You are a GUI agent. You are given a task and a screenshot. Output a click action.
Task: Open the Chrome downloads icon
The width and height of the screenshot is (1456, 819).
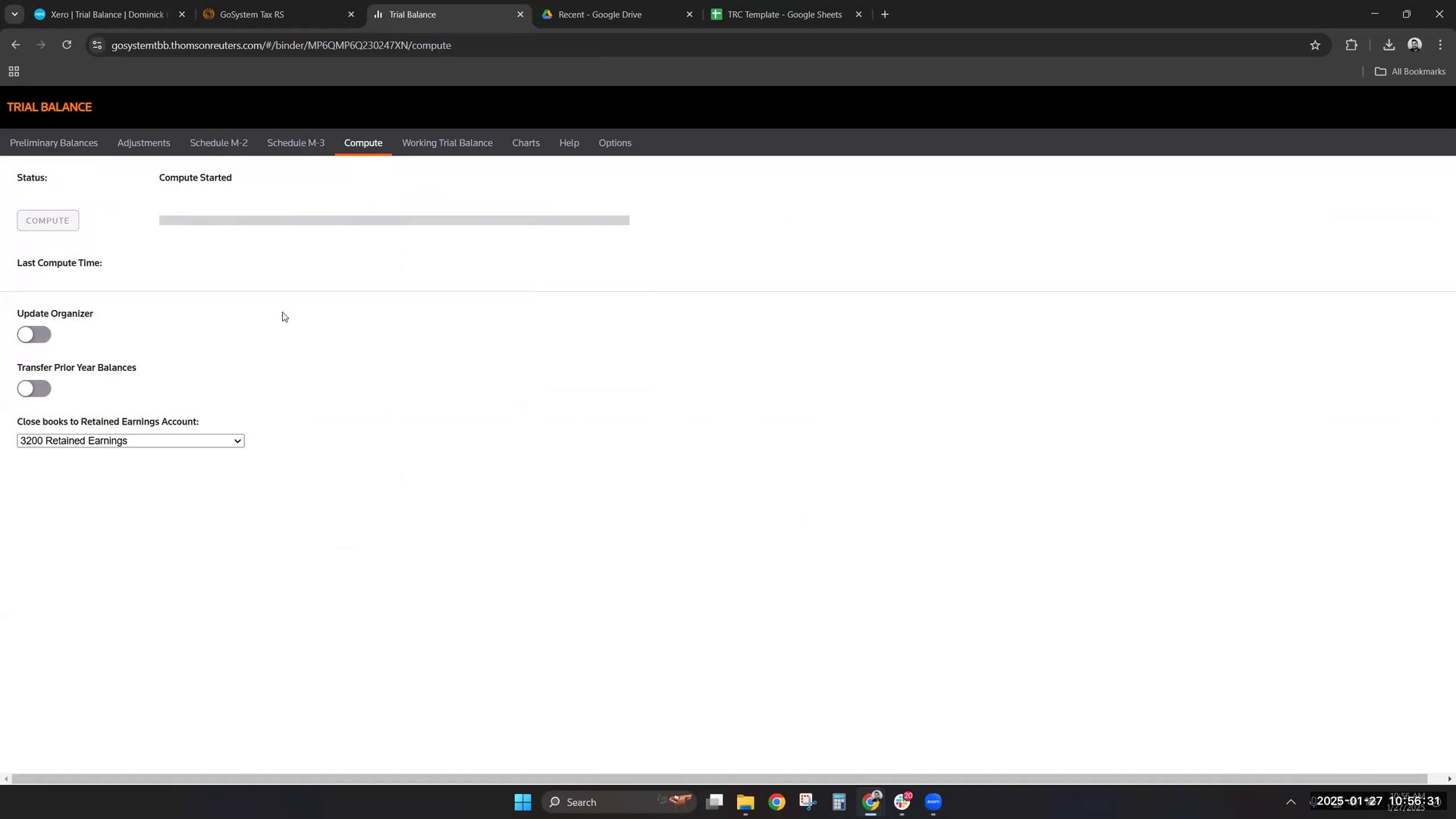pos(1389,45)
